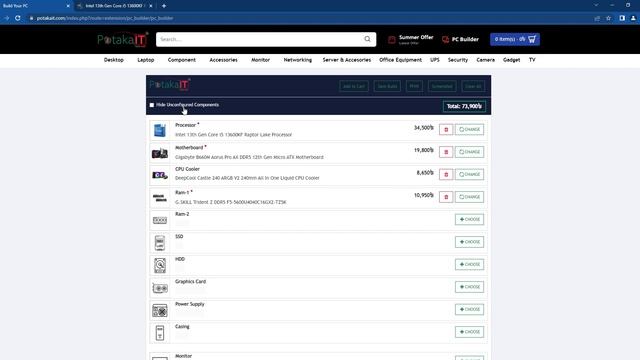
Task: Open the Component menu
Action: click(x=182, y=60)
